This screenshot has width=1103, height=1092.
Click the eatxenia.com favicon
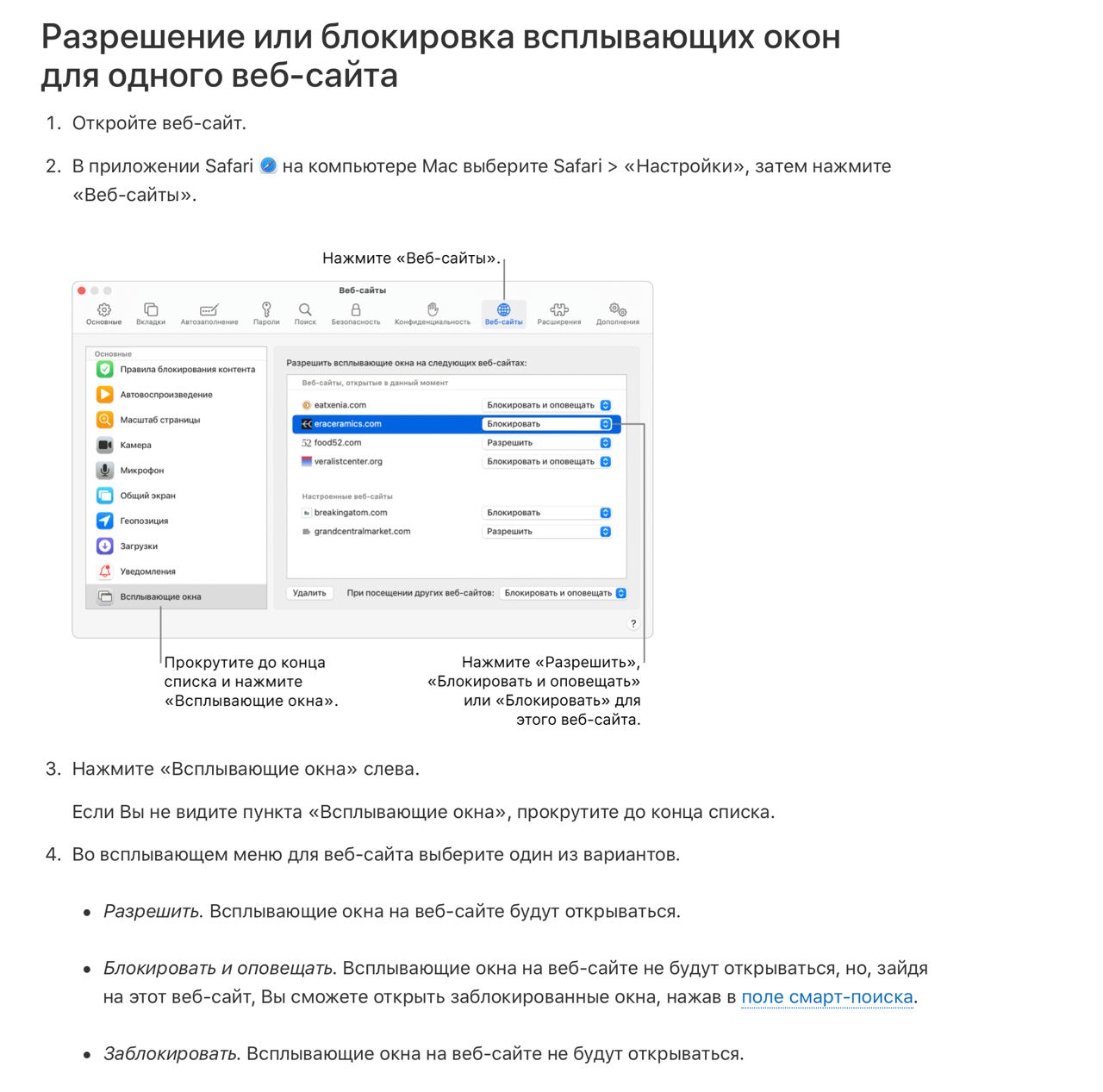pos(306,405)
